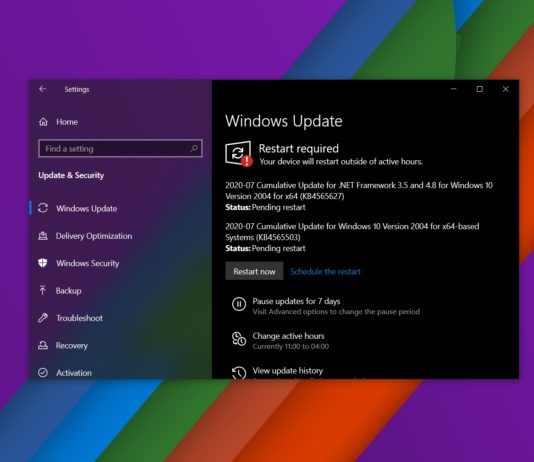Minimize the Settings window

pos(454,89)
